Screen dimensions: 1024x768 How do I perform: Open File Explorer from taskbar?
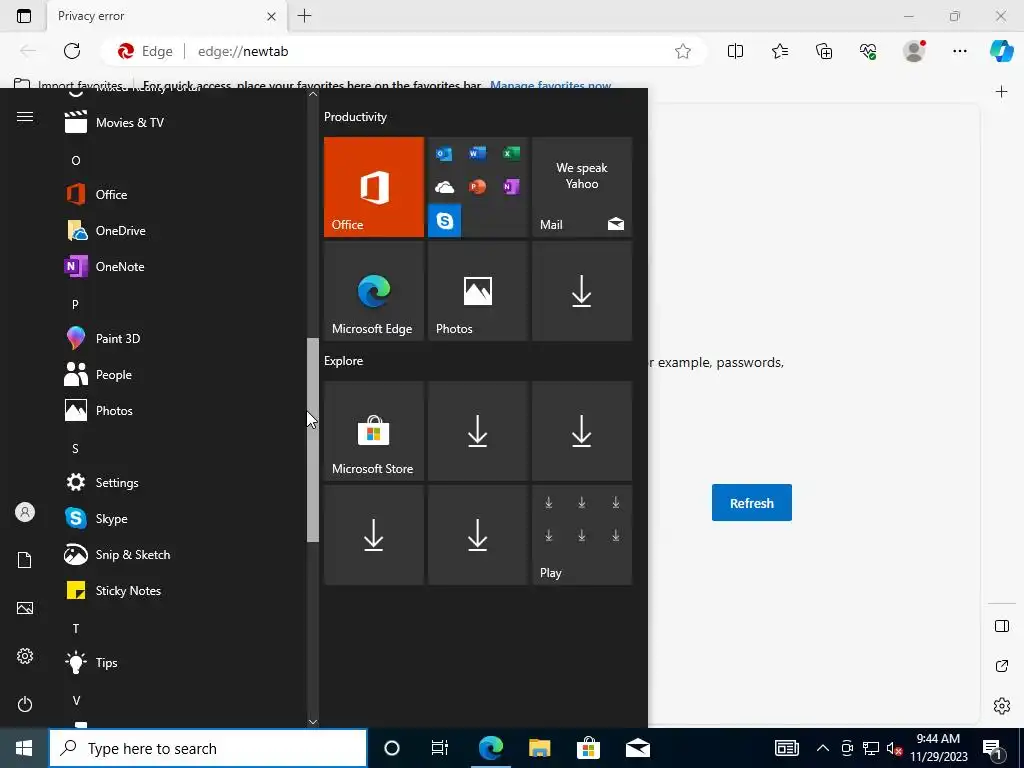pyautogui.click(x=539, y=748)
